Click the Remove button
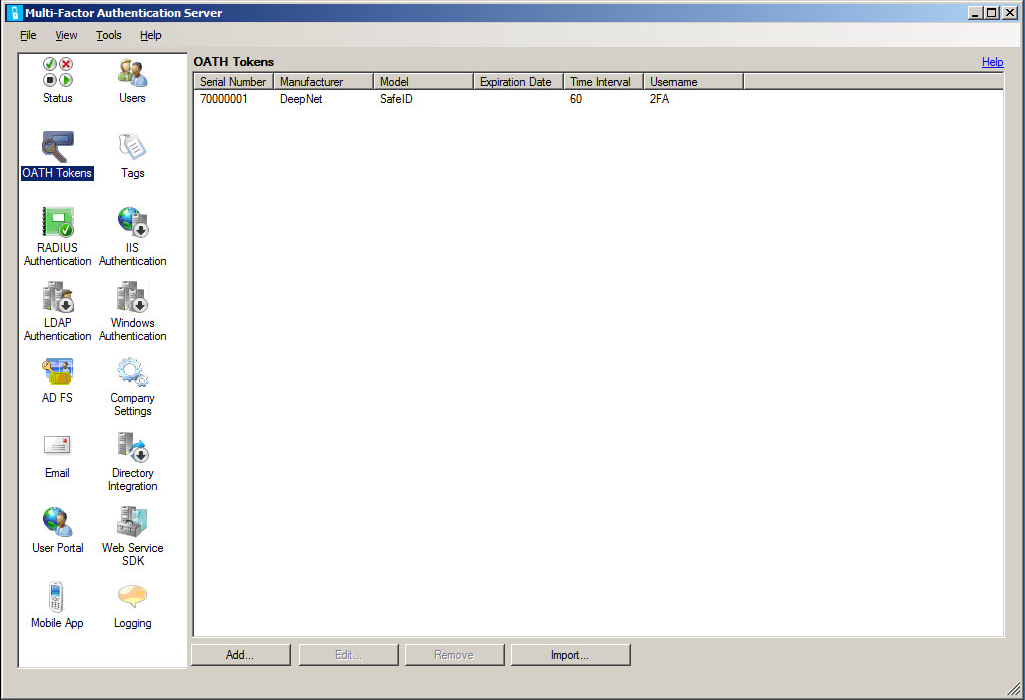This screenshot has width=1025, height=700. click(x=454, y=655)
